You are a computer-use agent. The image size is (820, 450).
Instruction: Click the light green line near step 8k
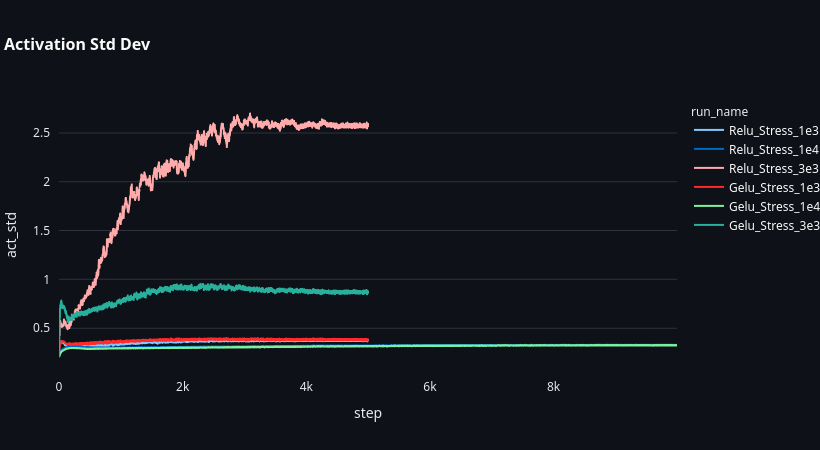pyautogui.click(x=553, y=345)
